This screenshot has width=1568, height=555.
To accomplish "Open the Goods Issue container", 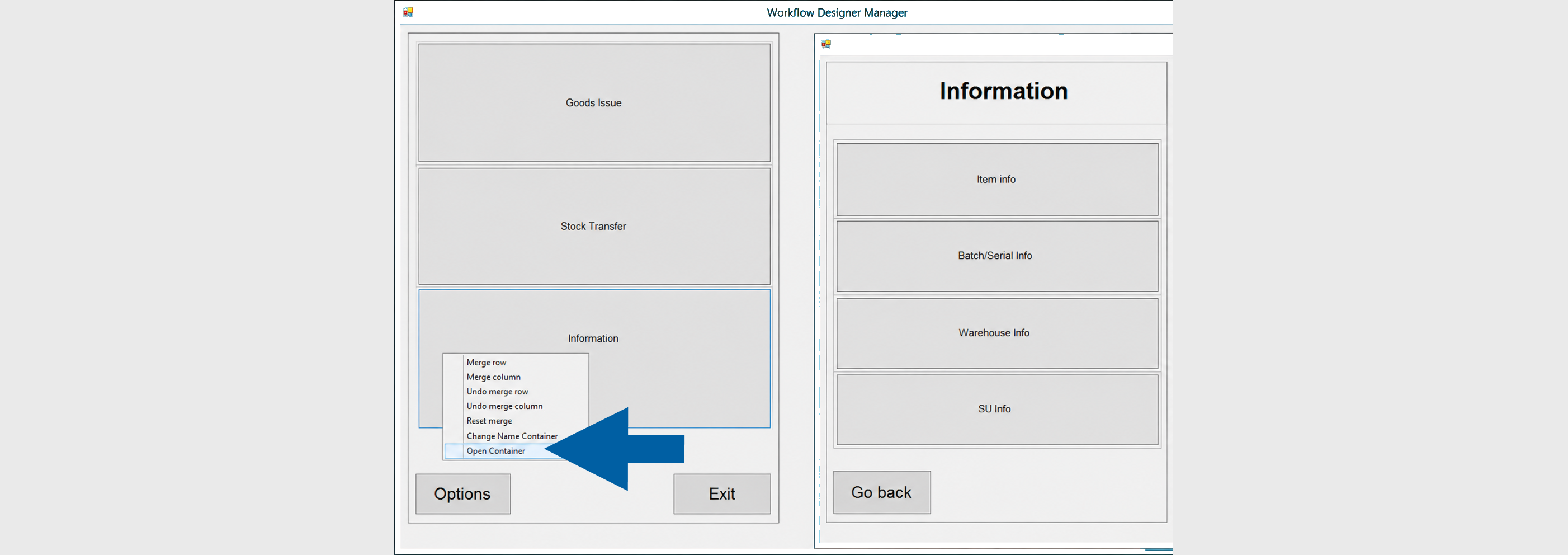I will (x=594, y=102).
